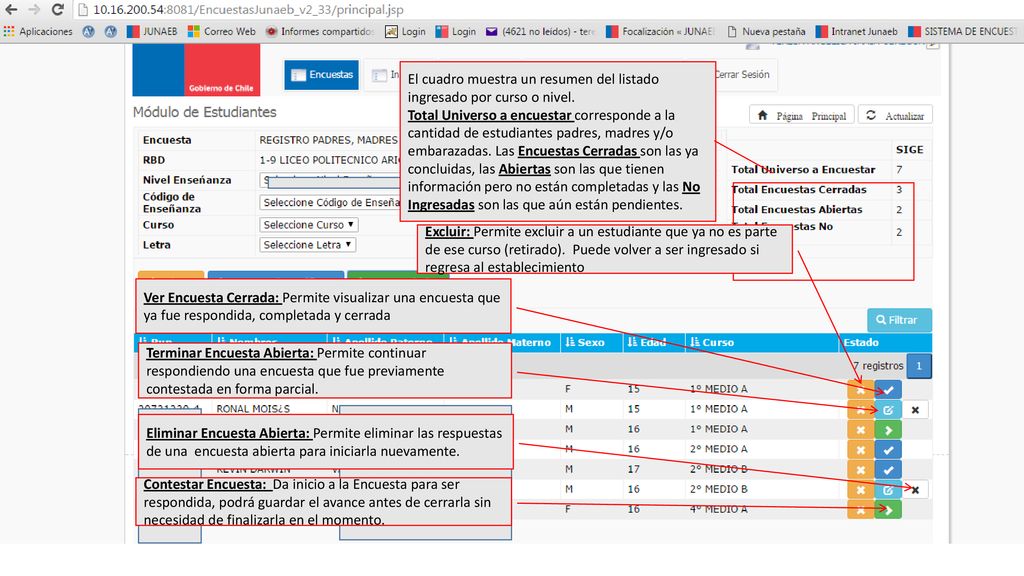
Task: Open the Seleccione Letra dropdown
Action: tap(307, 245)
